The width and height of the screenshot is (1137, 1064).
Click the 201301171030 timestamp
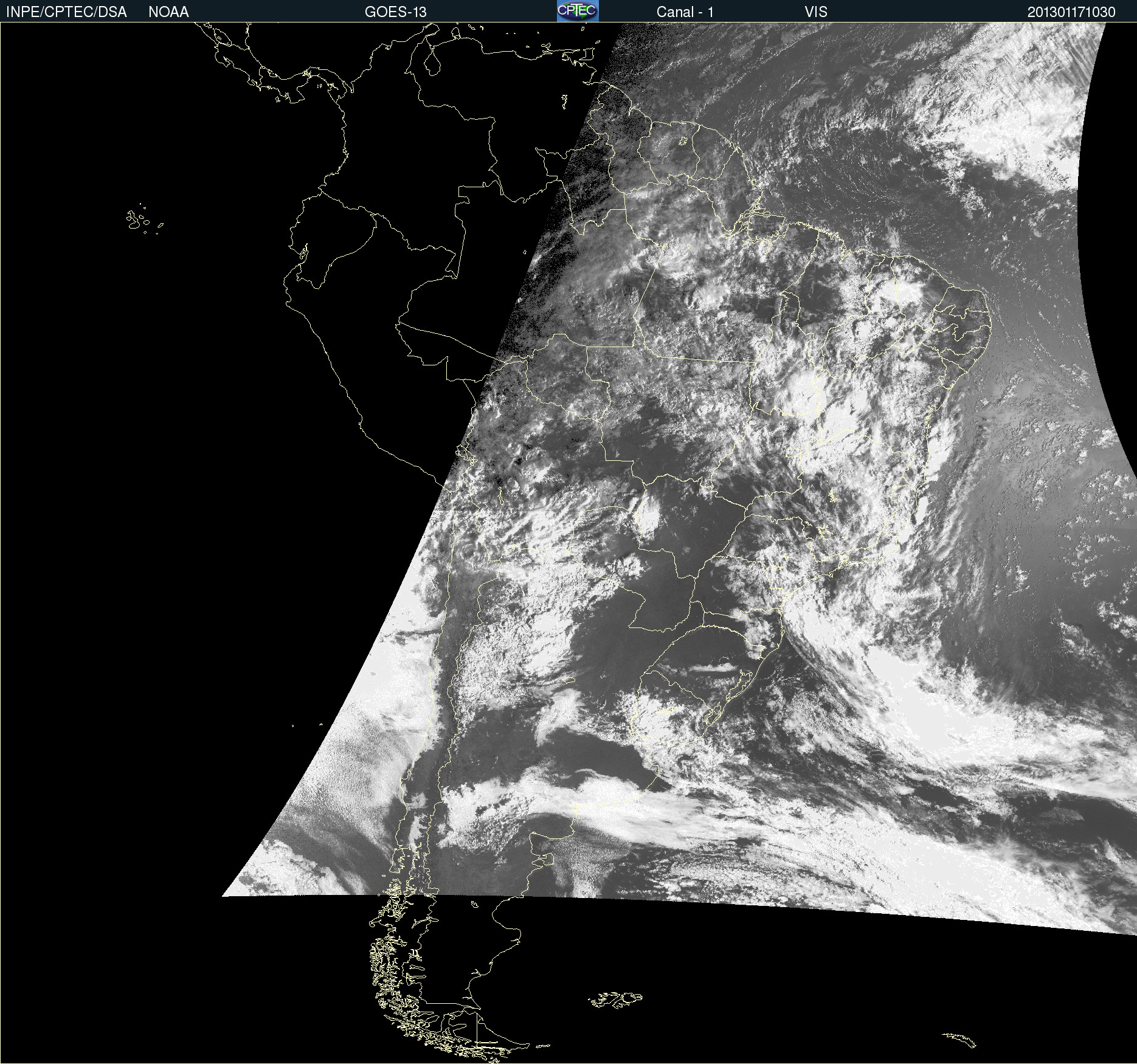[1071, 12]
